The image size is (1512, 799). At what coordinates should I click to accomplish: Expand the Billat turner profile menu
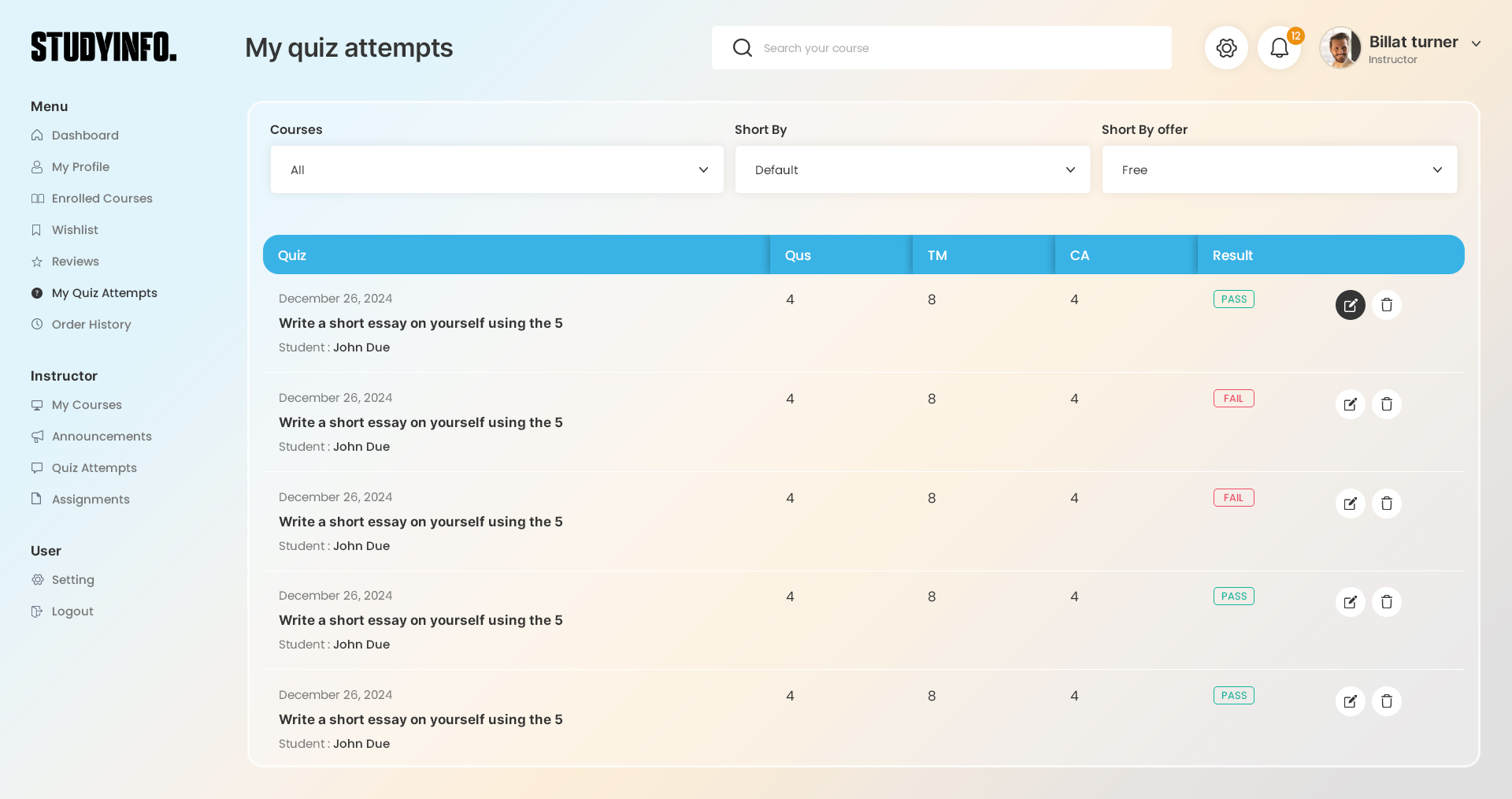pos(1476,44)
